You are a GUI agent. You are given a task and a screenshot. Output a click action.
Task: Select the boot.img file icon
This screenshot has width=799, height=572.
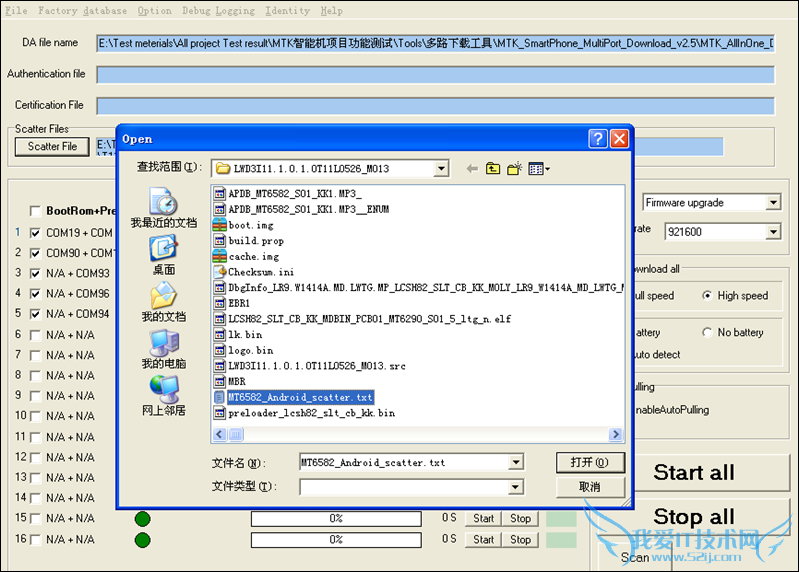click(x=220, y=225)
